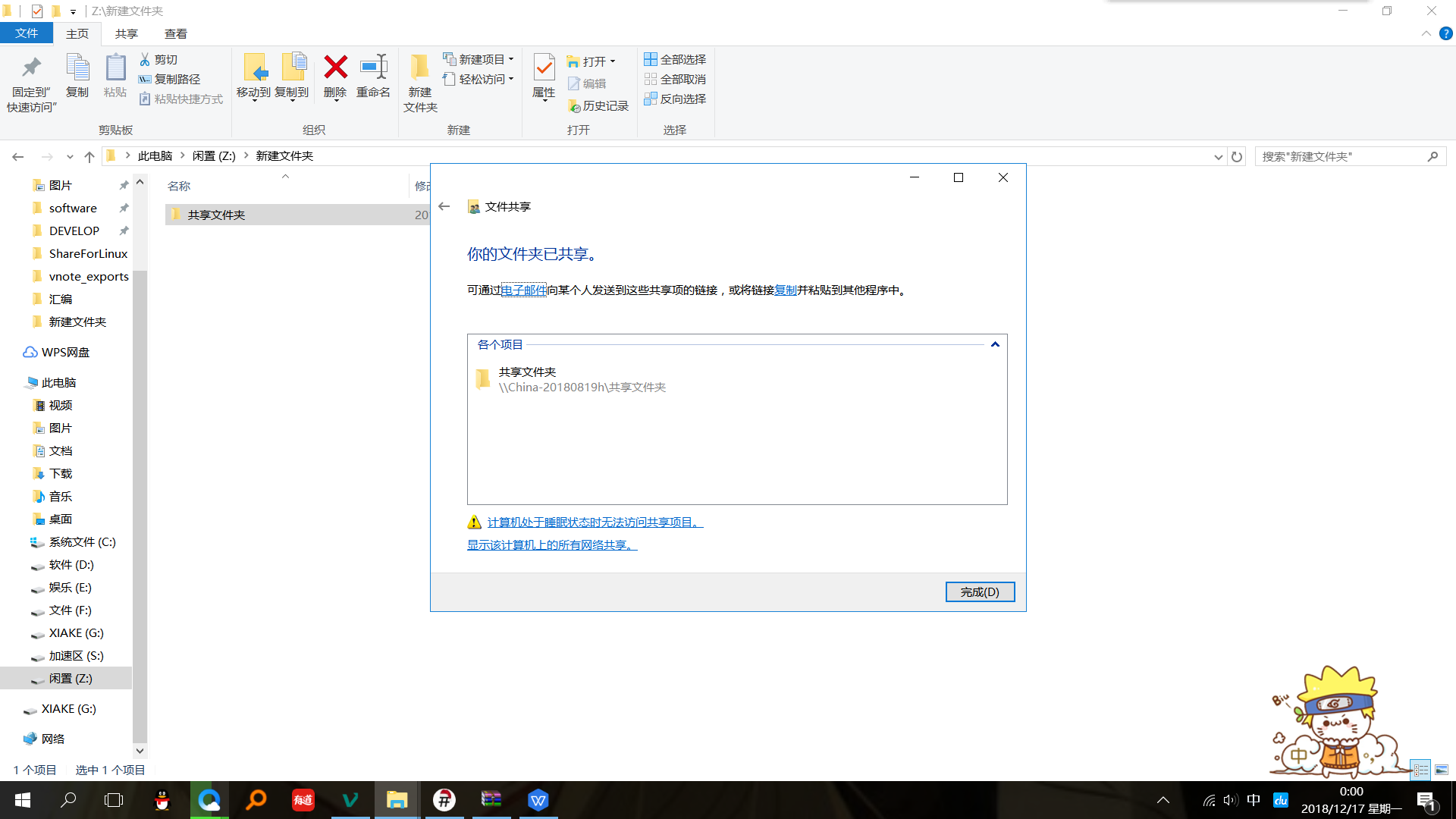Open the 共享 ribbon tab
Viewport: 1456px width, 819px height.
coord(126,33)
